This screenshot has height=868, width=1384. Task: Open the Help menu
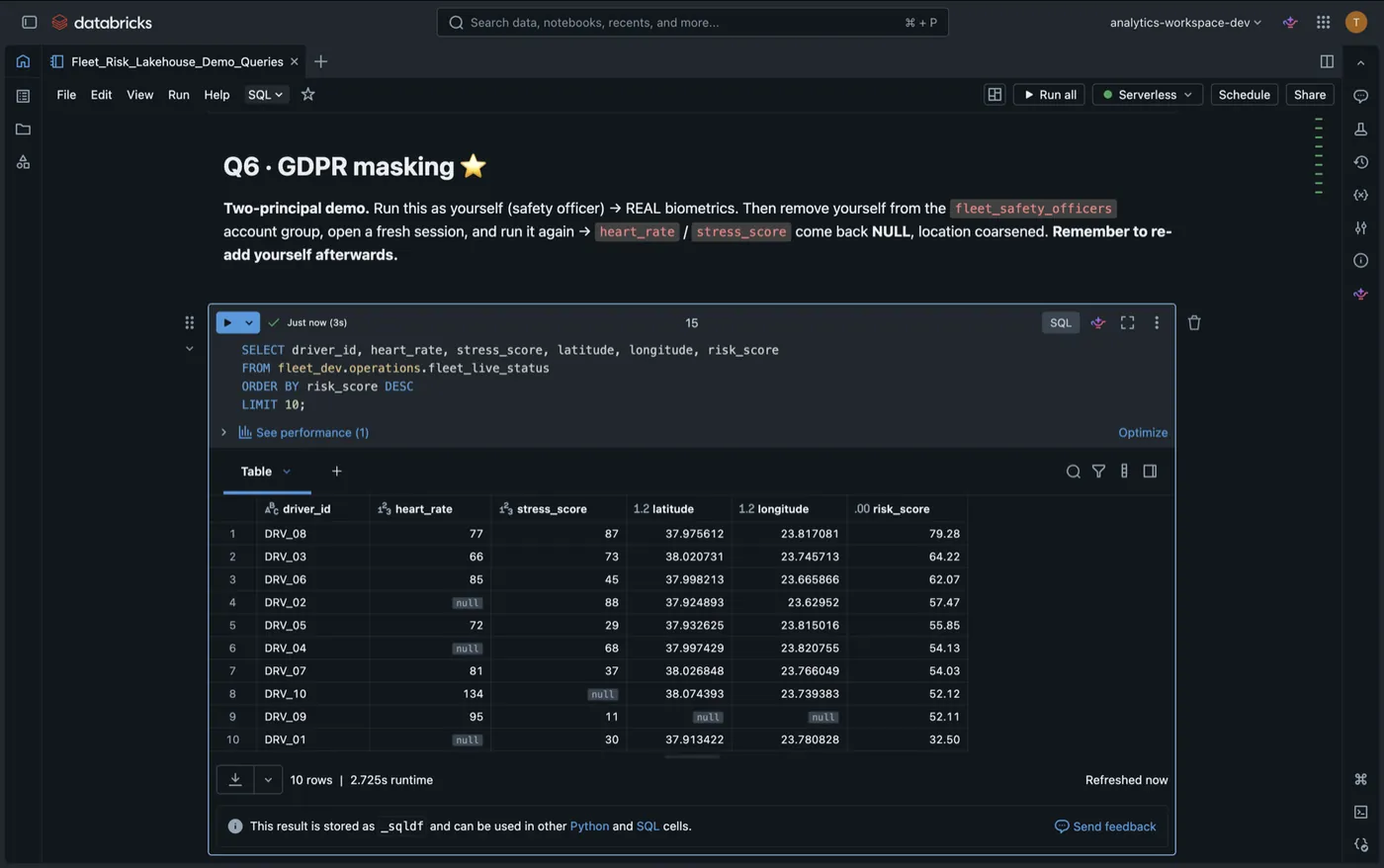pyautogui.click(x=216, y=94)
